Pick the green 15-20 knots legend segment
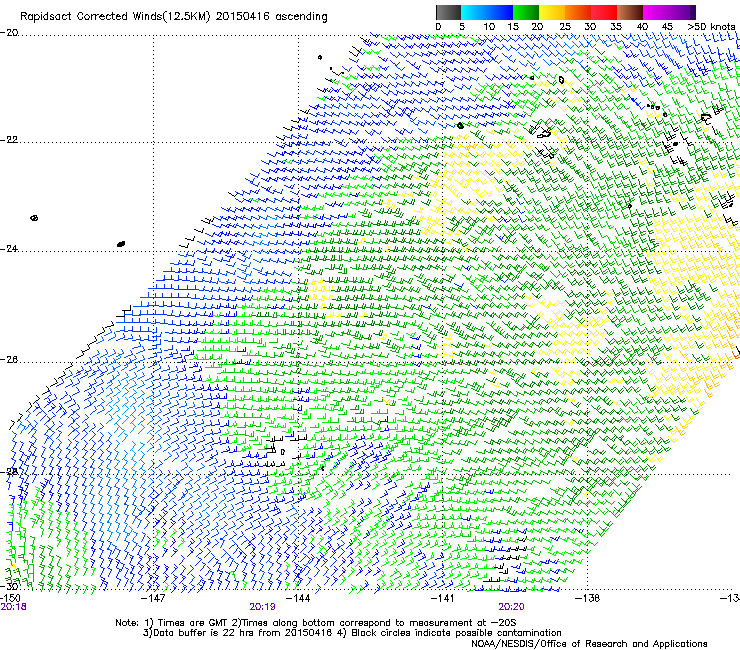Viewport: 740px width, 650px height. point(526,12)
